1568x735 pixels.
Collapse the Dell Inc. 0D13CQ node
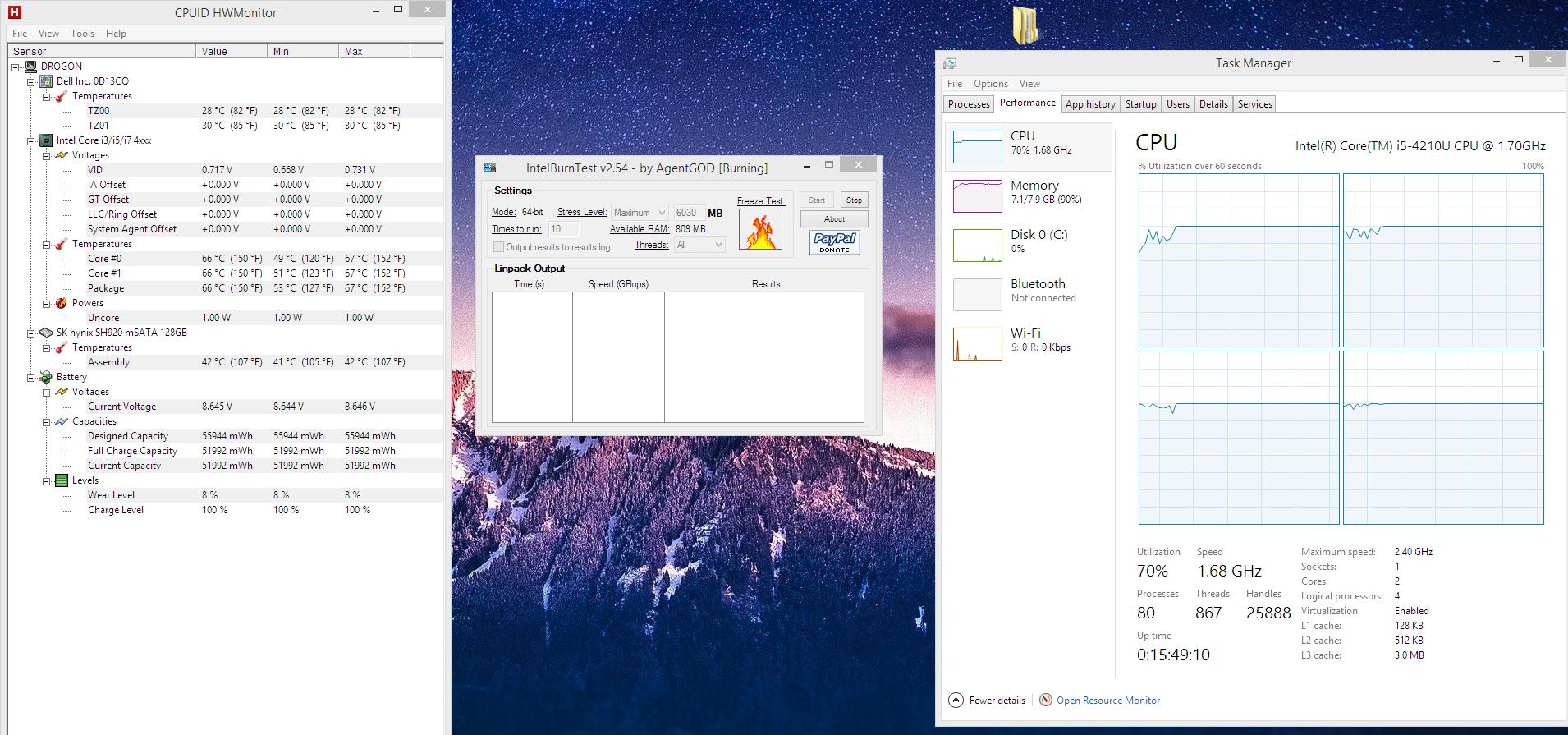[x=31, y=81]
